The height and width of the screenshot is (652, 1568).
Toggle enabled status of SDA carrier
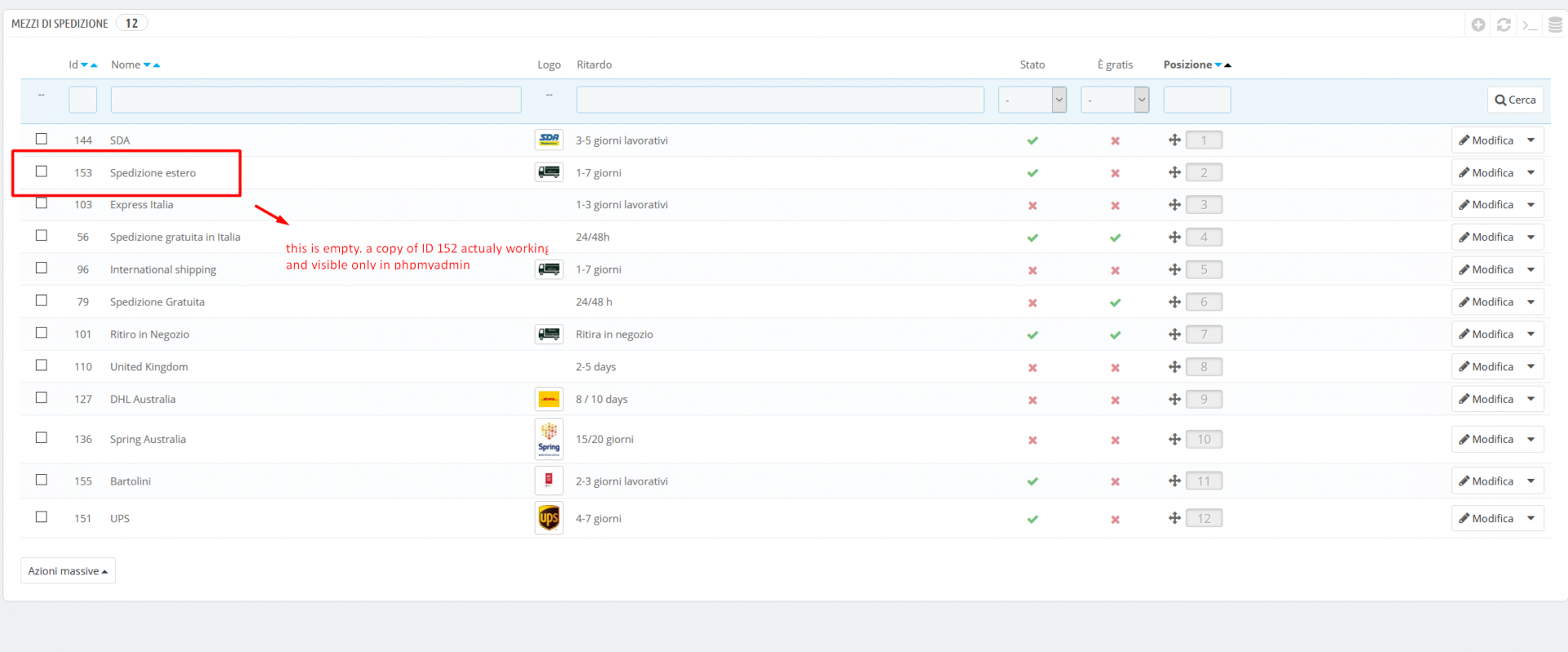point(1032,141)
